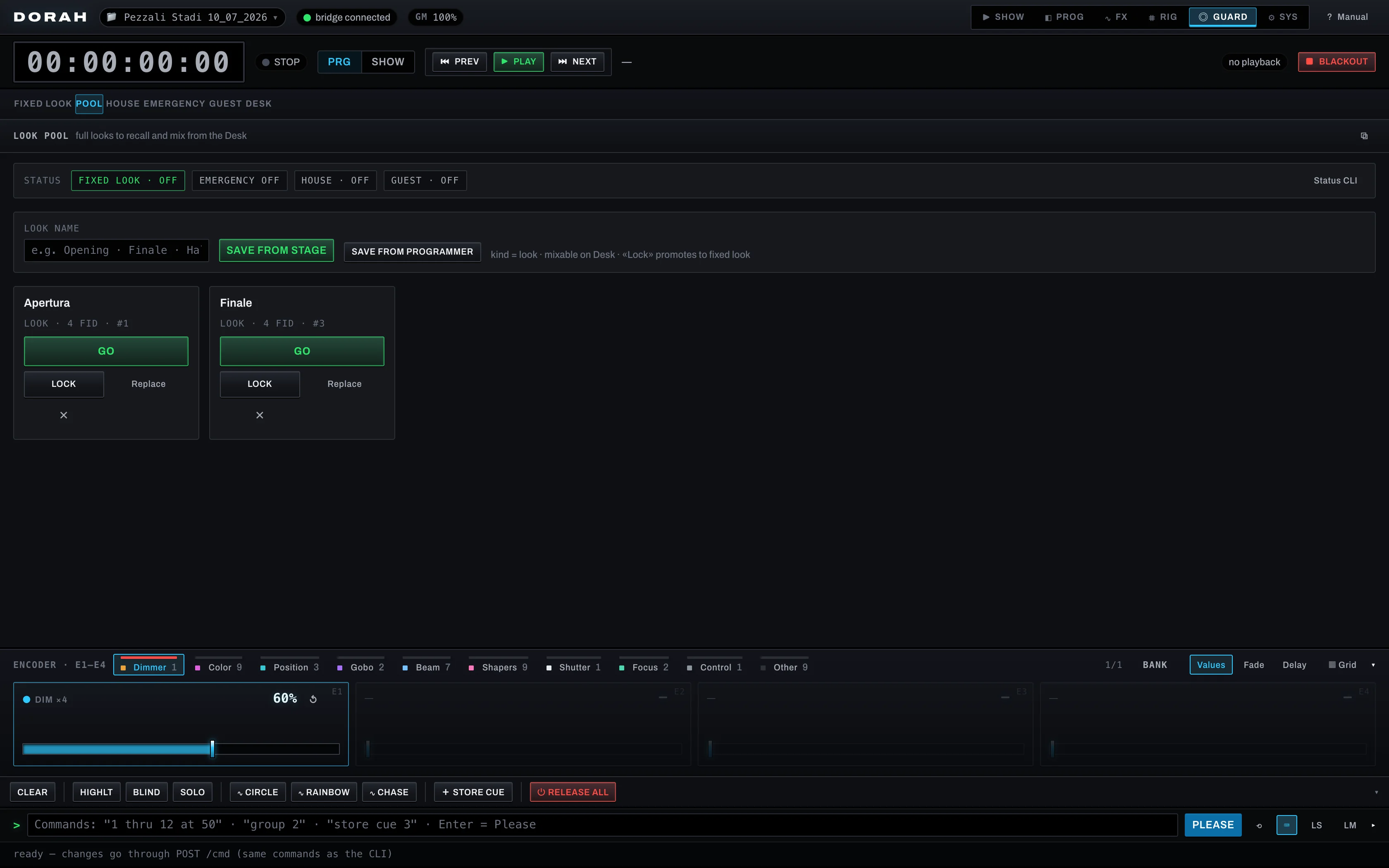Collapse the encoder panel with the arrow
This screenshot has width=1389, height=868.
[1373, 665]
